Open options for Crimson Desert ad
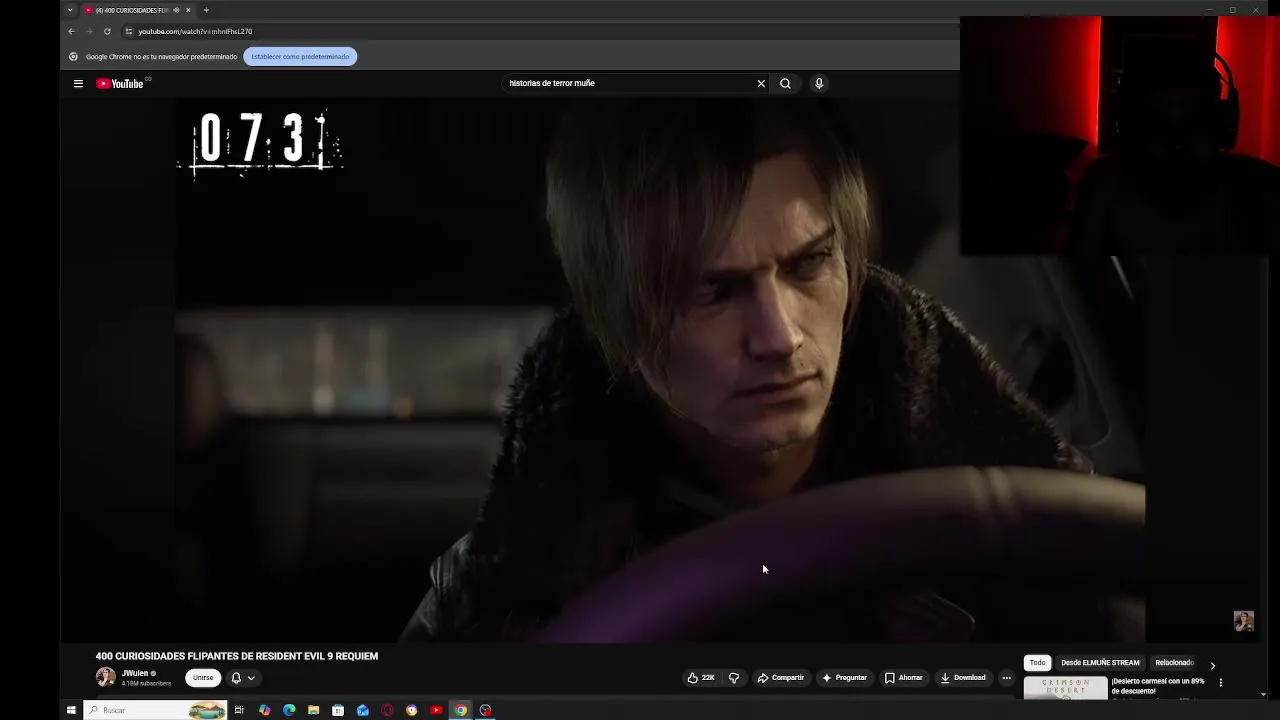Viewport: 1280px width, 720px height. (1220, 683)
